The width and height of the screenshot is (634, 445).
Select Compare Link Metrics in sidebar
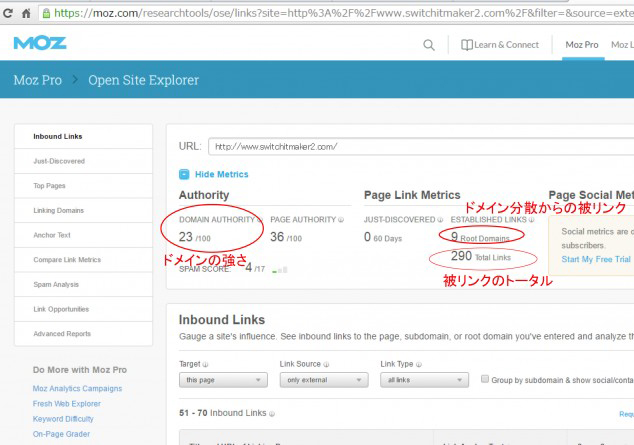[83, 260]
